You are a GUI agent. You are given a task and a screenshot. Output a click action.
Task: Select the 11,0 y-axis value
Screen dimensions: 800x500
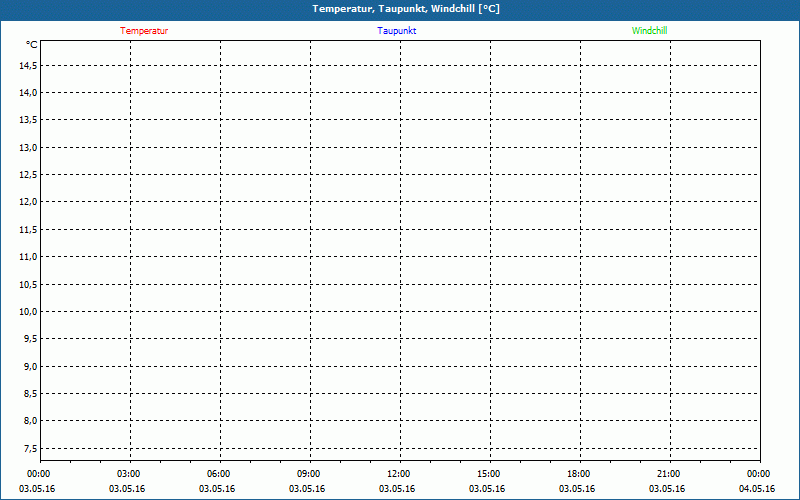tap(28, 257)
